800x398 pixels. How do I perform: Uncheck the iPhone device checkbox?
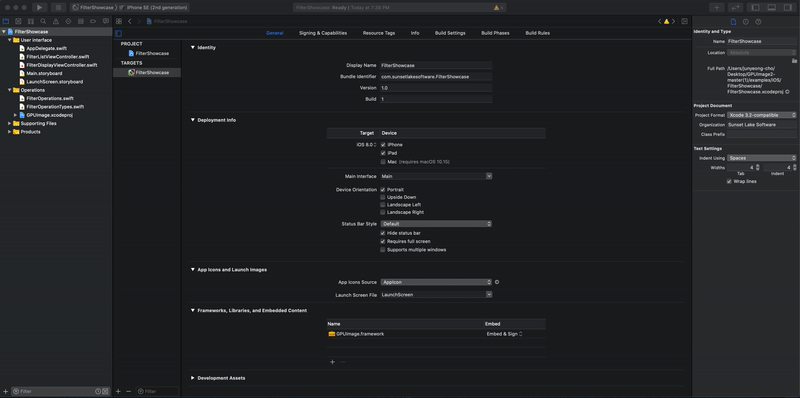[383, 145]
